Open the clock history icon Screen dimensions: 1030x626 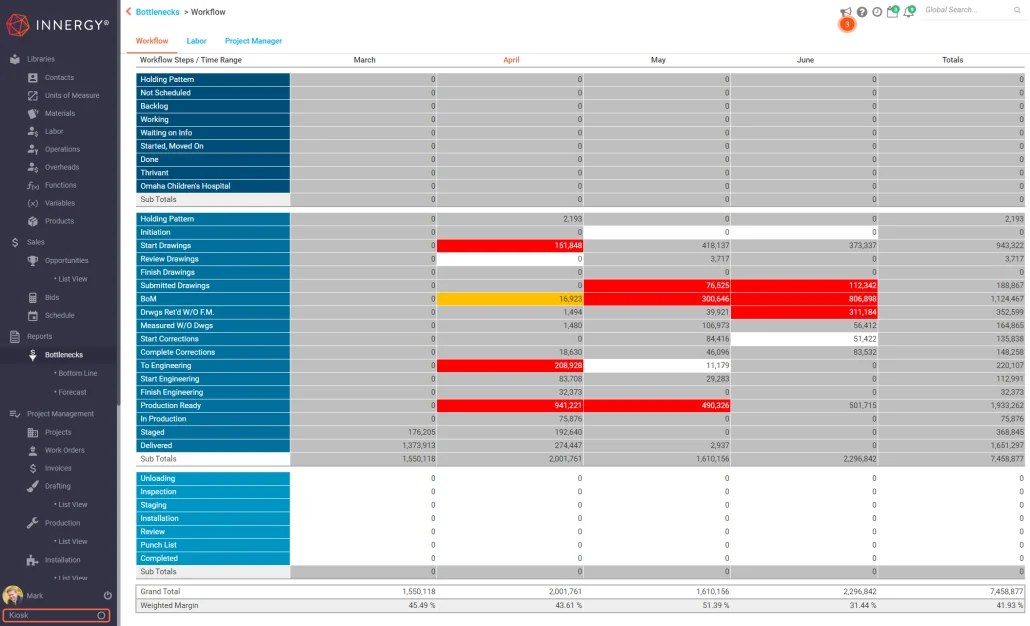[x=877, y=12]
